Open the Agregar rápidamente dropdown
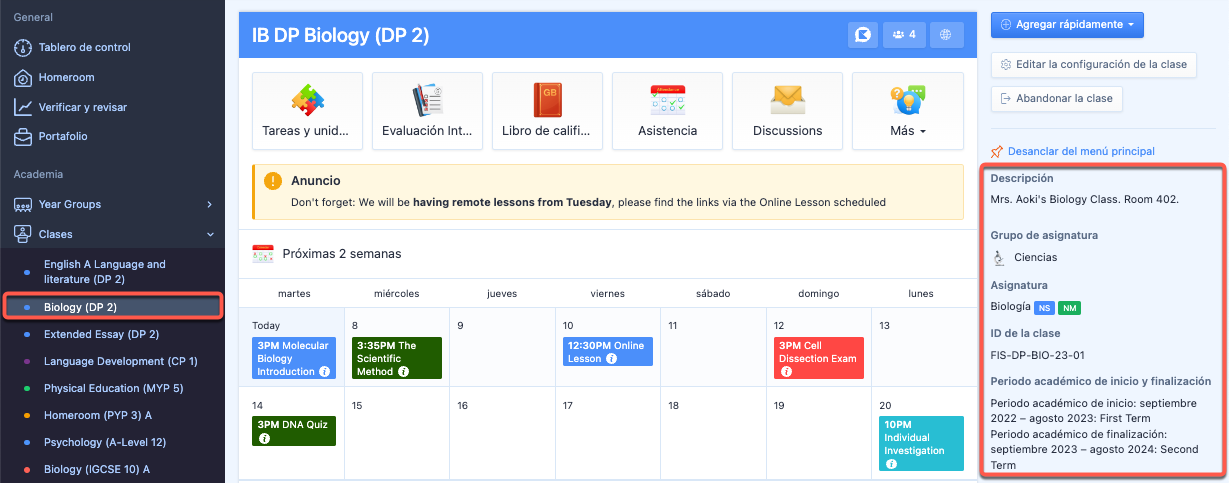 click(1066, 24)
